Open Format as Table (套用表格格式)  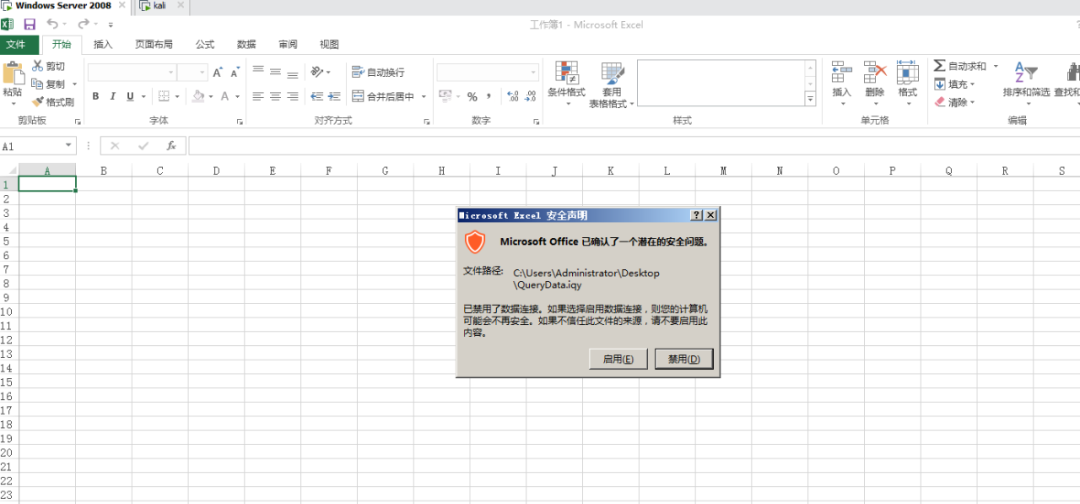612,85
